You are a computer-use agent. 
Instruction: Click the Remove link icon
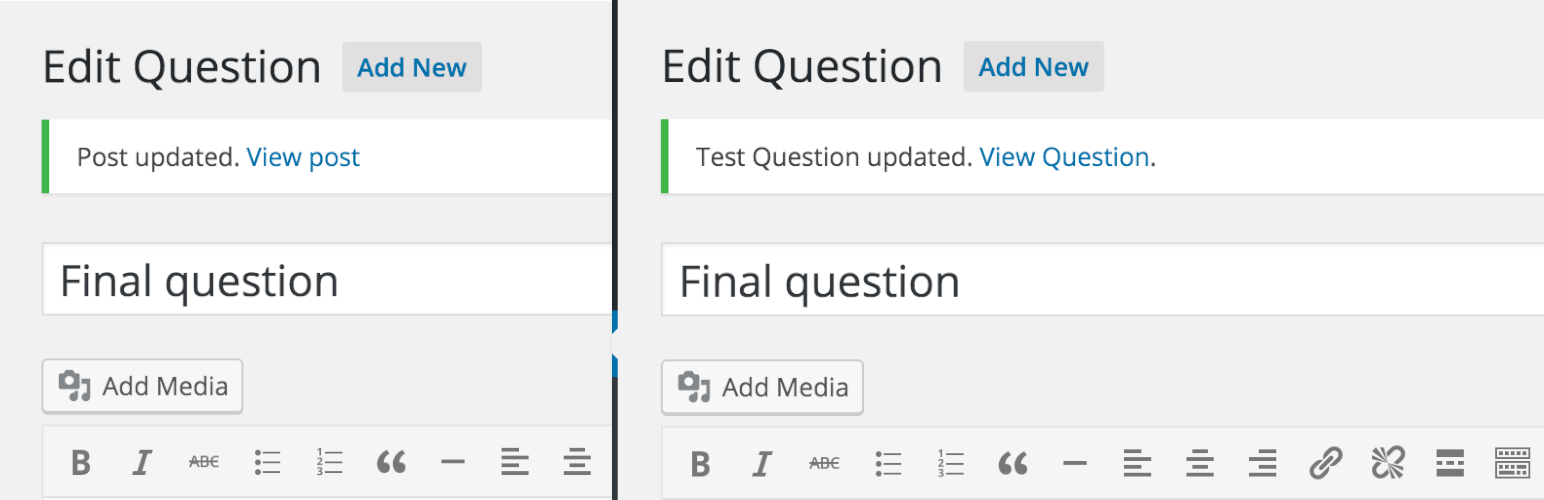click(1387, 463)
